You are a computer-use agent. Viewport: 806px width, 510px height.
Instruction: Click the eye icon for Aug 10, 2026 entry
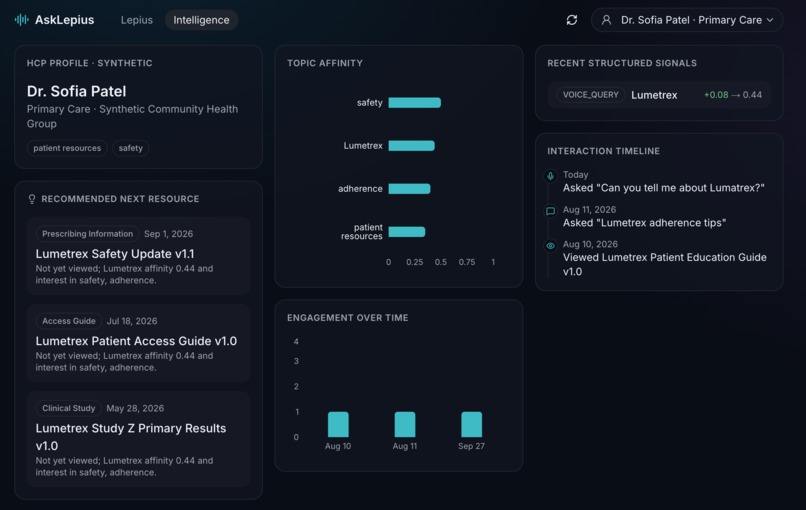tap(551, 246)
